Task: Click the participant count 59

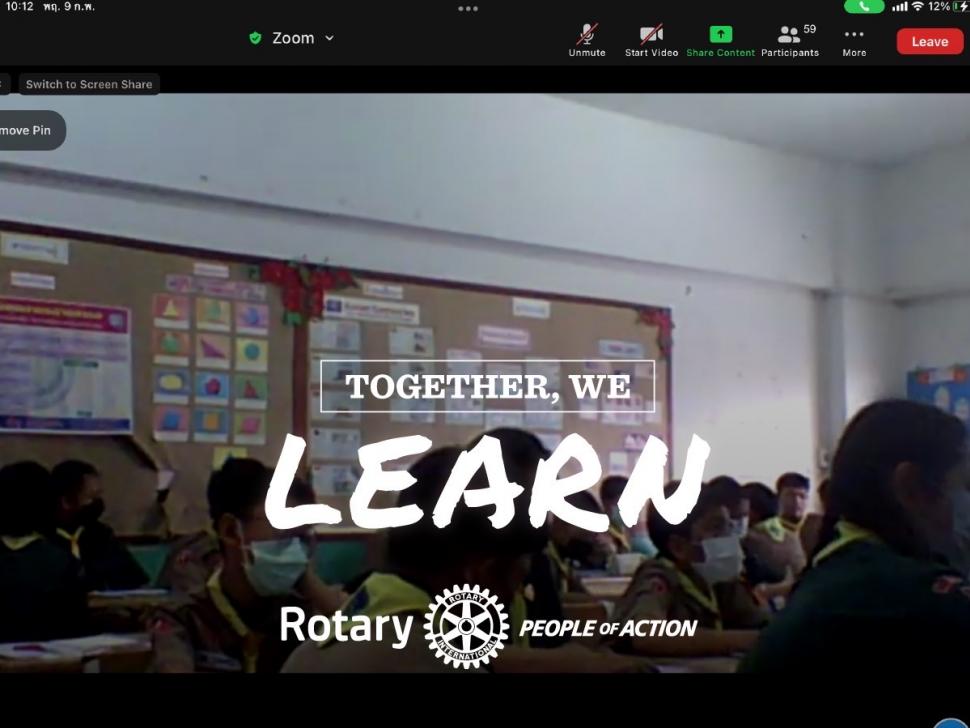Action: 809,29
